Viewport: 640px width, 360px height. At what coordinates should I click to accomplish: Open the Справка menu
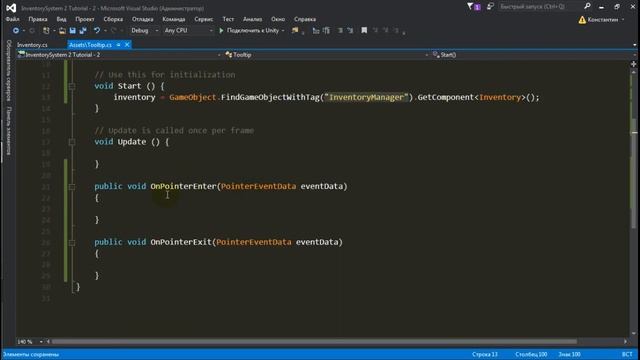[x=305, y=19]
